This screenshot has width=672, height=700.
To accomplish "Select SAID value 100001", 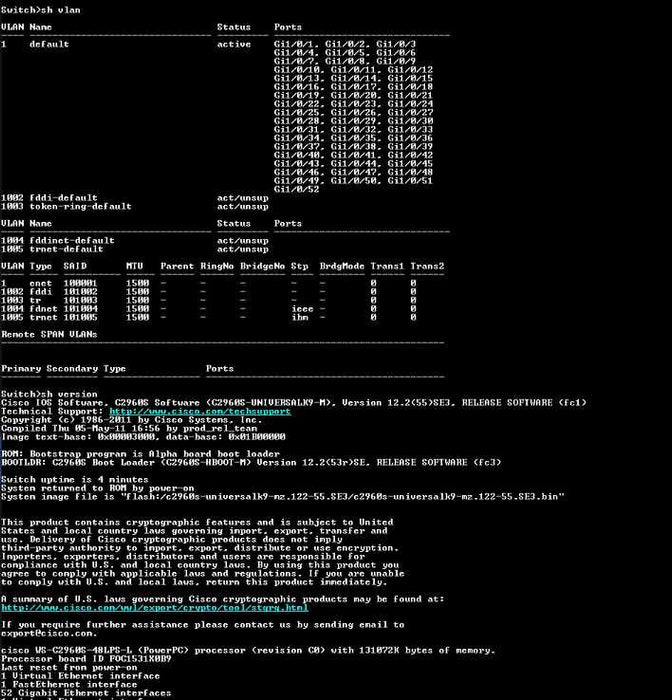I will pyautogui.click(x=80, y=283).
